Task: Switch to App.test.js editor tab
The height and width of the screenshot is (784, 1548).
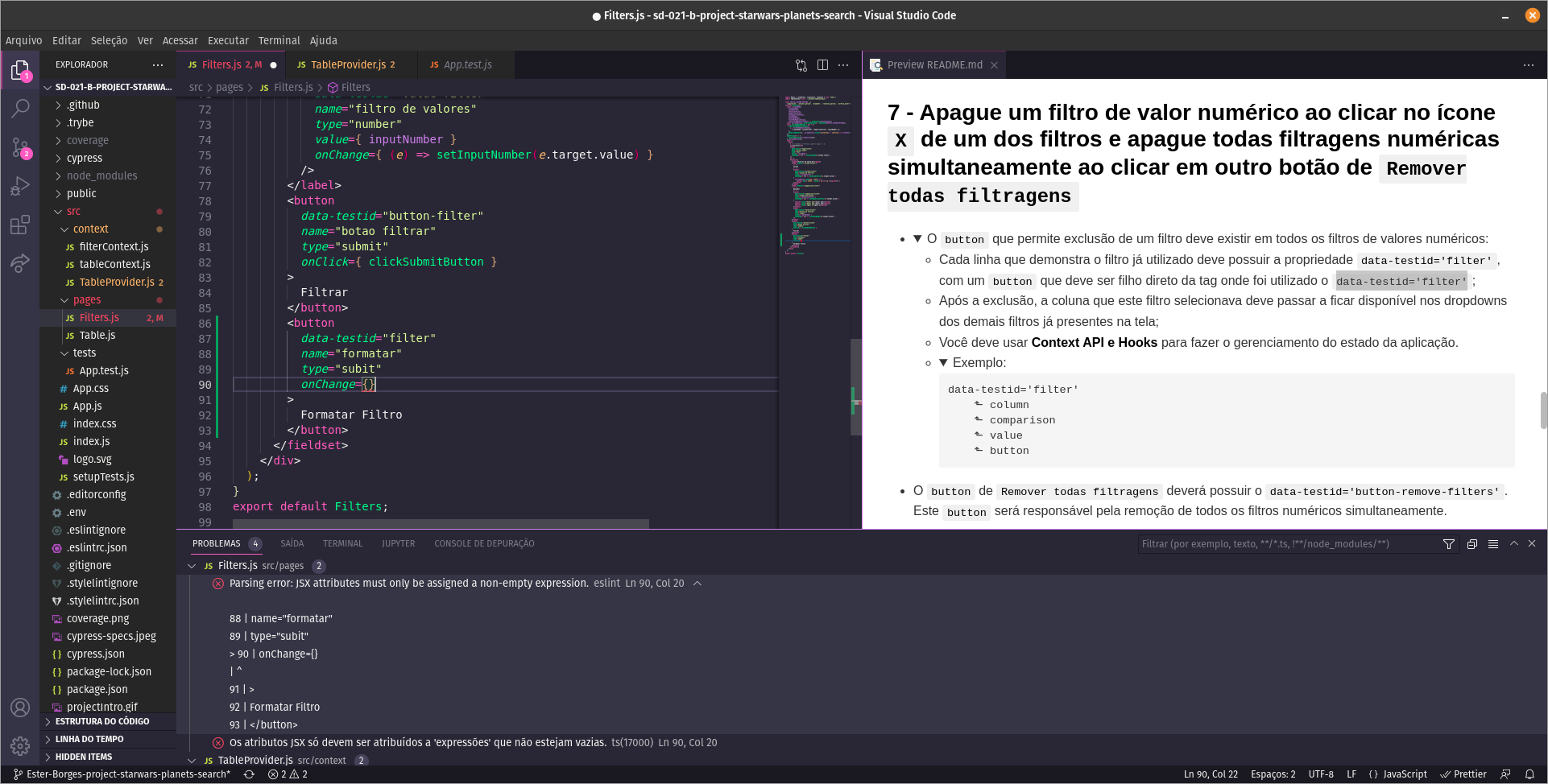Action: pyautogui.click(x=467, y=65)
